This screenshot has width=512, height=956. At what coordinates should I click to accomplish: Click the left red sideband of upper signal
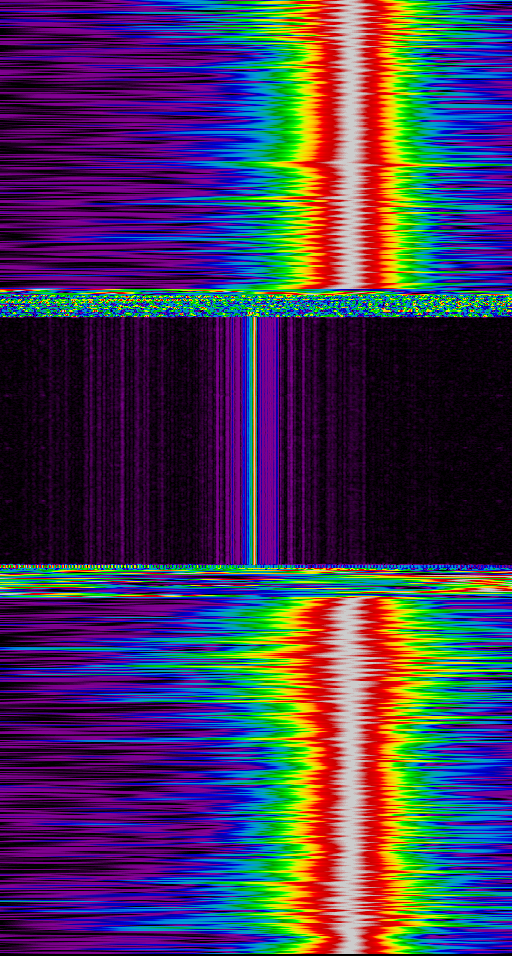328,146
